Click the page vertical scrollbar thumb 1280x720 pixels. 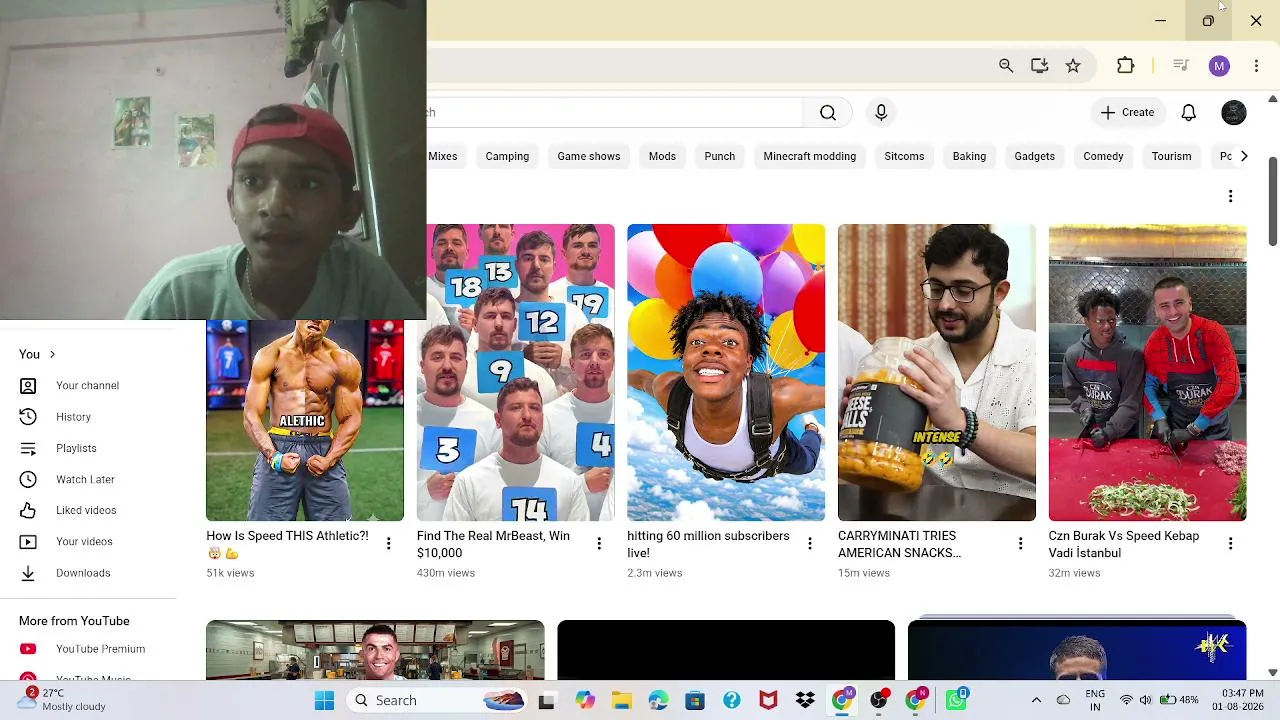click(1272, 200)
